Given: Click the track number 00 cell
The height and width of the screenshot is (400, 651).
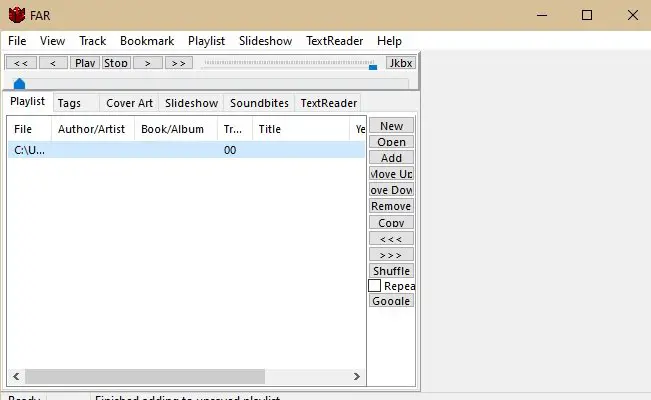Looking at the screenshot, I should click(x=230, y=150).
